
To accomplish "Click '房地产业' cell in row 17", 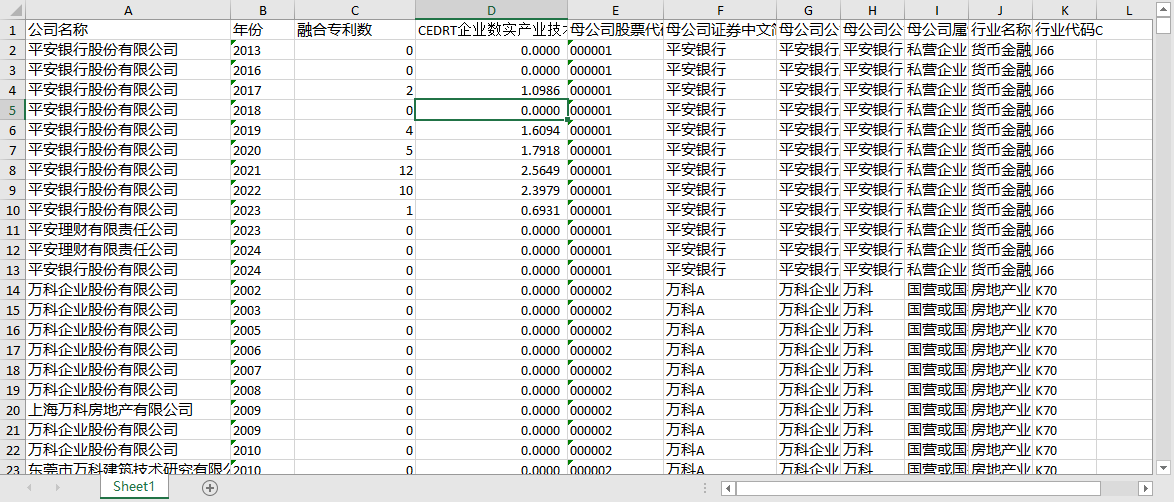I will pyautogui.click(x=1000, y=350).
